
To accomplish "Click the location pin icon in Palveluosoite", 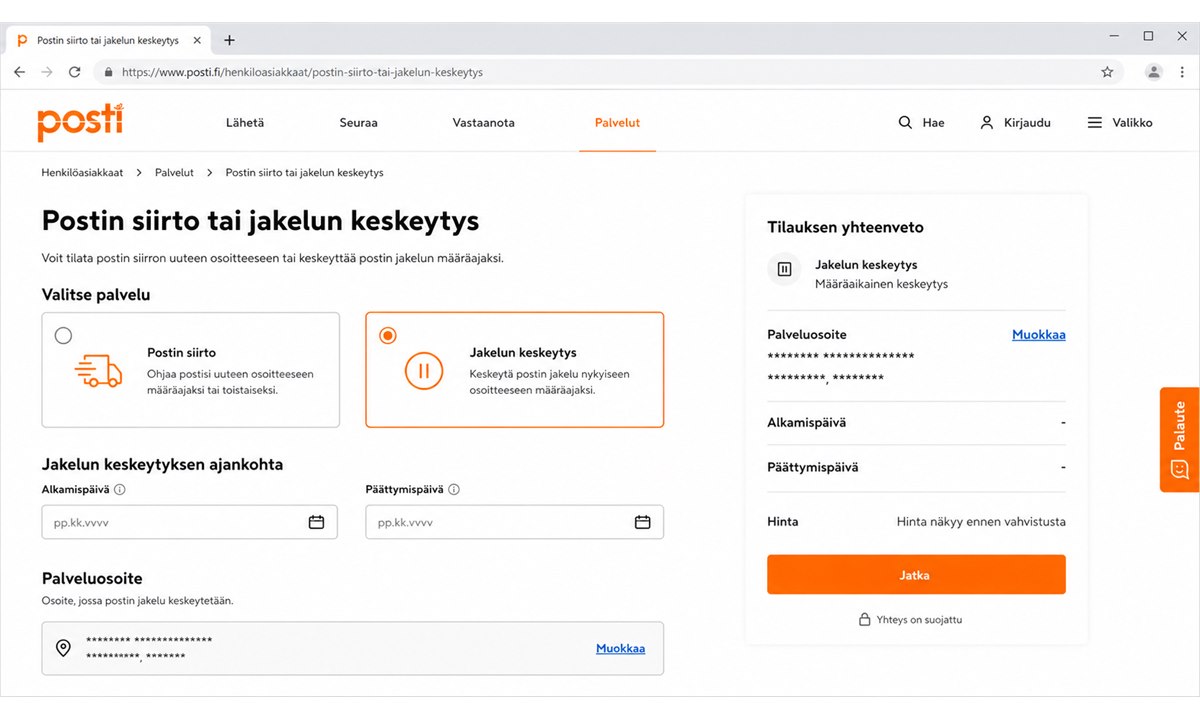I will (63, 648).
